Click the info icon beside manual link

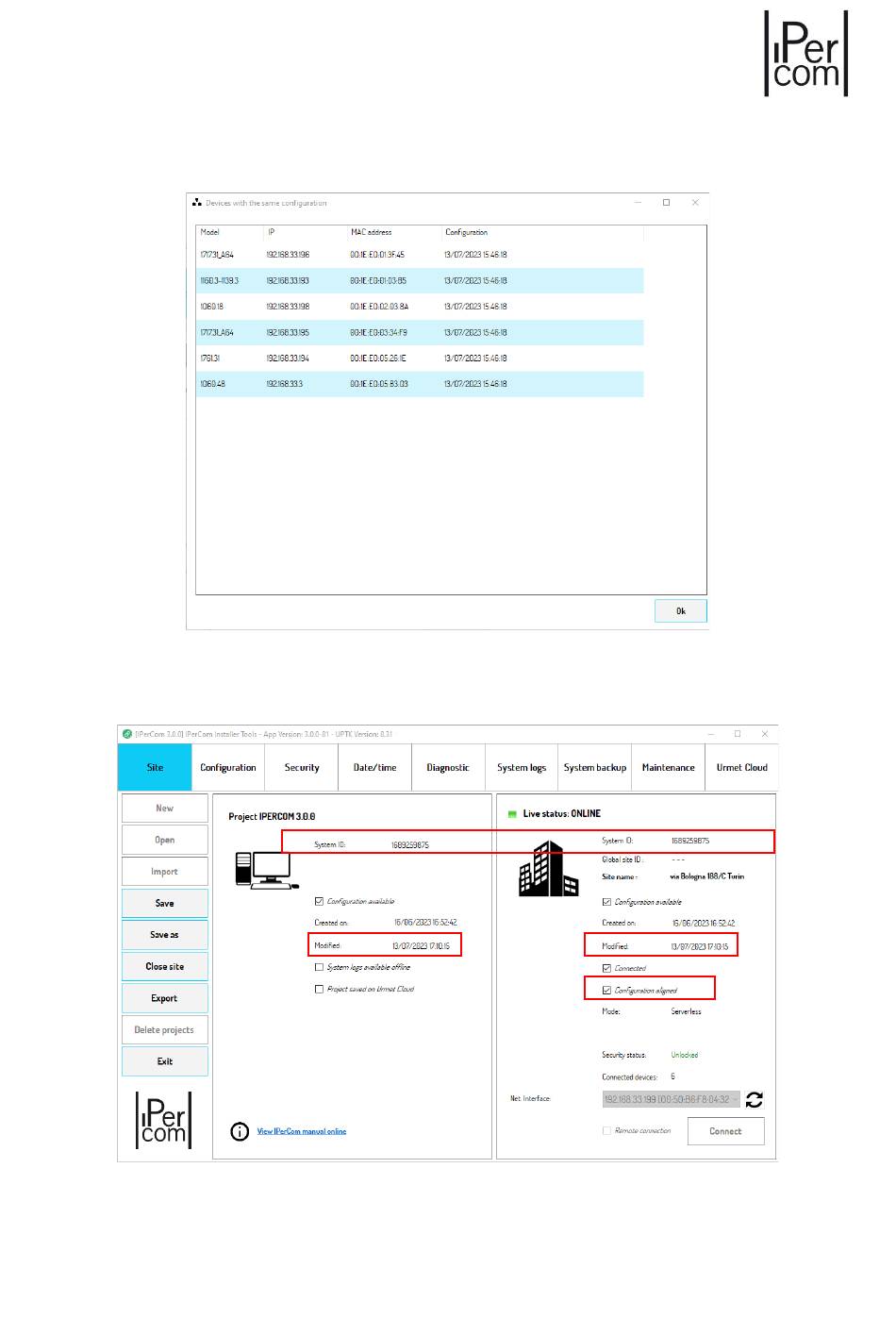[x=240, y=1131]
